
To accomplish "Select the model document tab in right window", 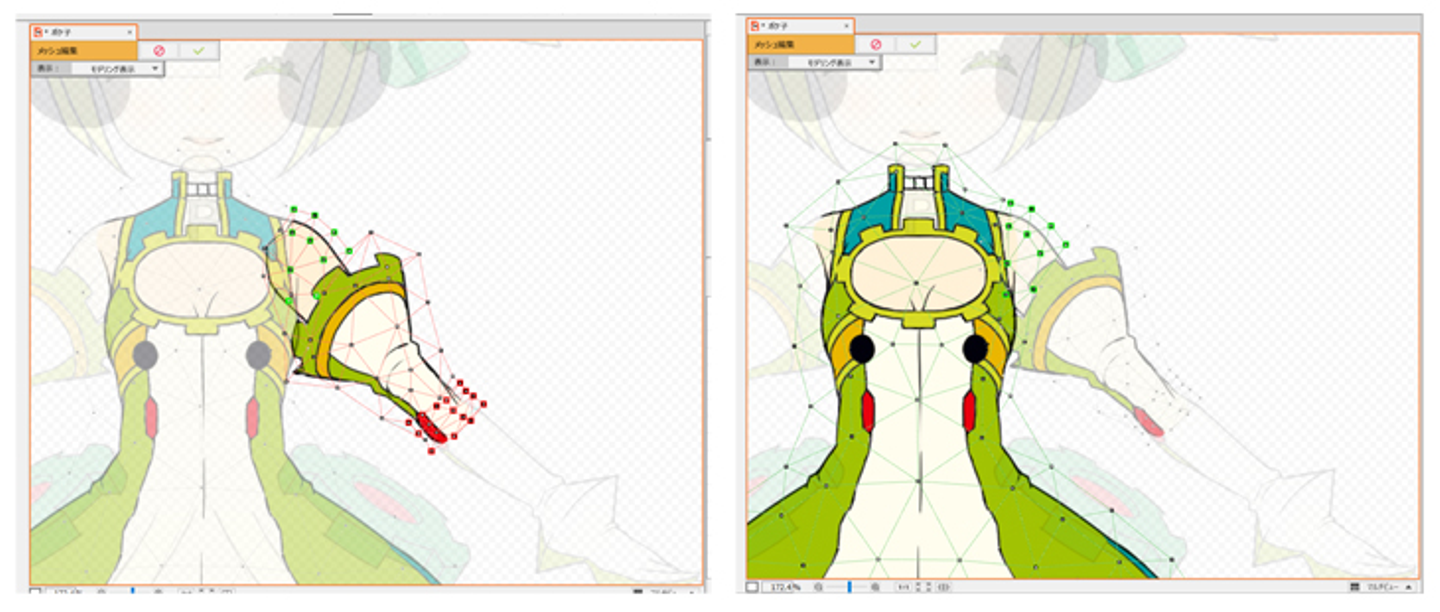I will pyautogui.click(x=800, y=26).
